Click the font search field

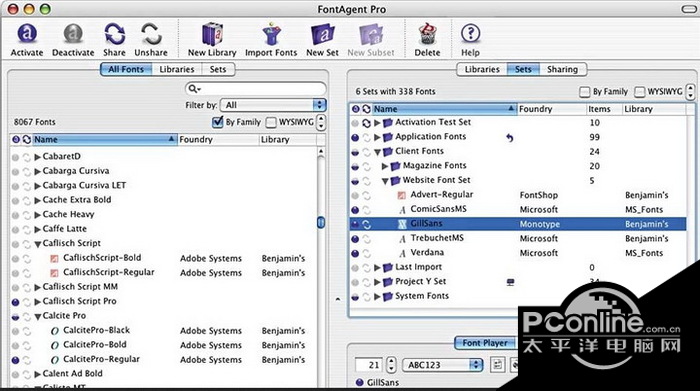pyautogui.click(x=255, y=89)
